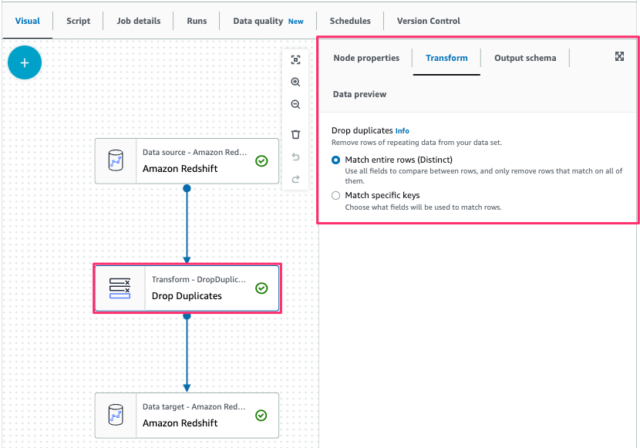Open the Schedules tab
Viewport: 640px width, 448px height.
pos(350,21)
